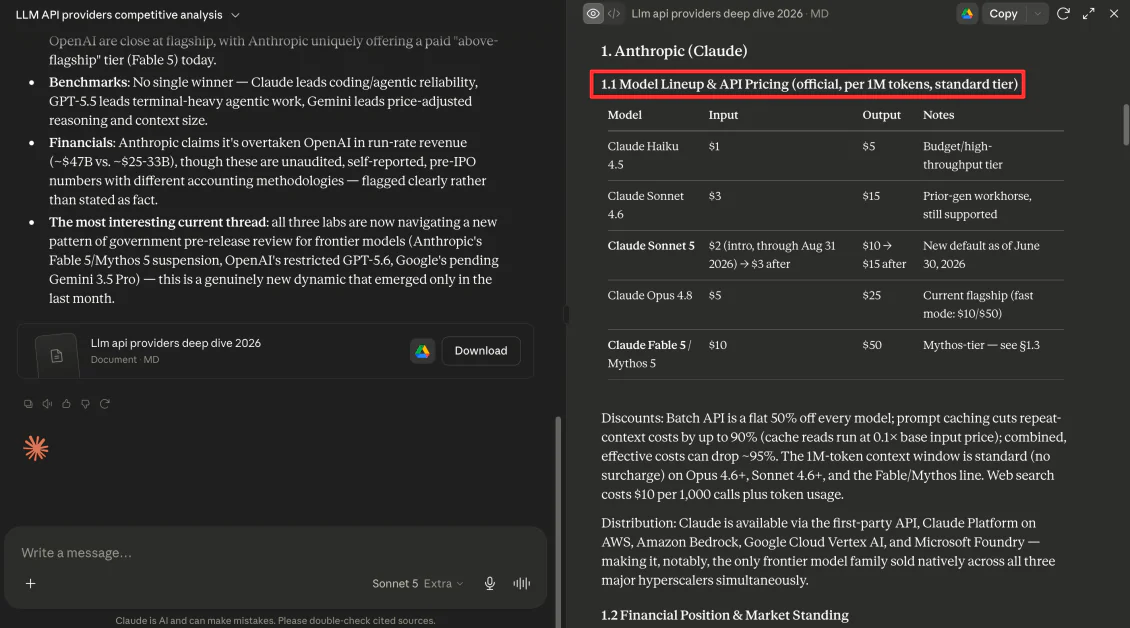Download the Llm api providers document
The image size is (1130, 628).
(481, 350)
